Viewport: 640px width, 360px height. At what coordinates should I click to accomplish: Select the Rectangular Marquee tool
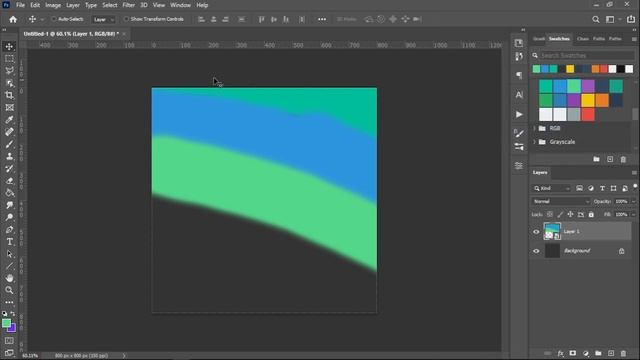point(9,59)
